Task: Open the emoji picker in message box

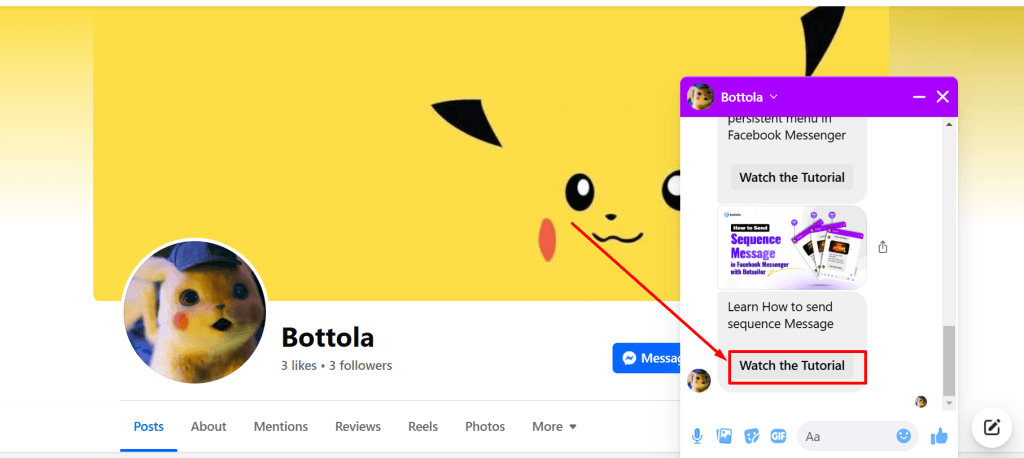Action: coord(904,436)
